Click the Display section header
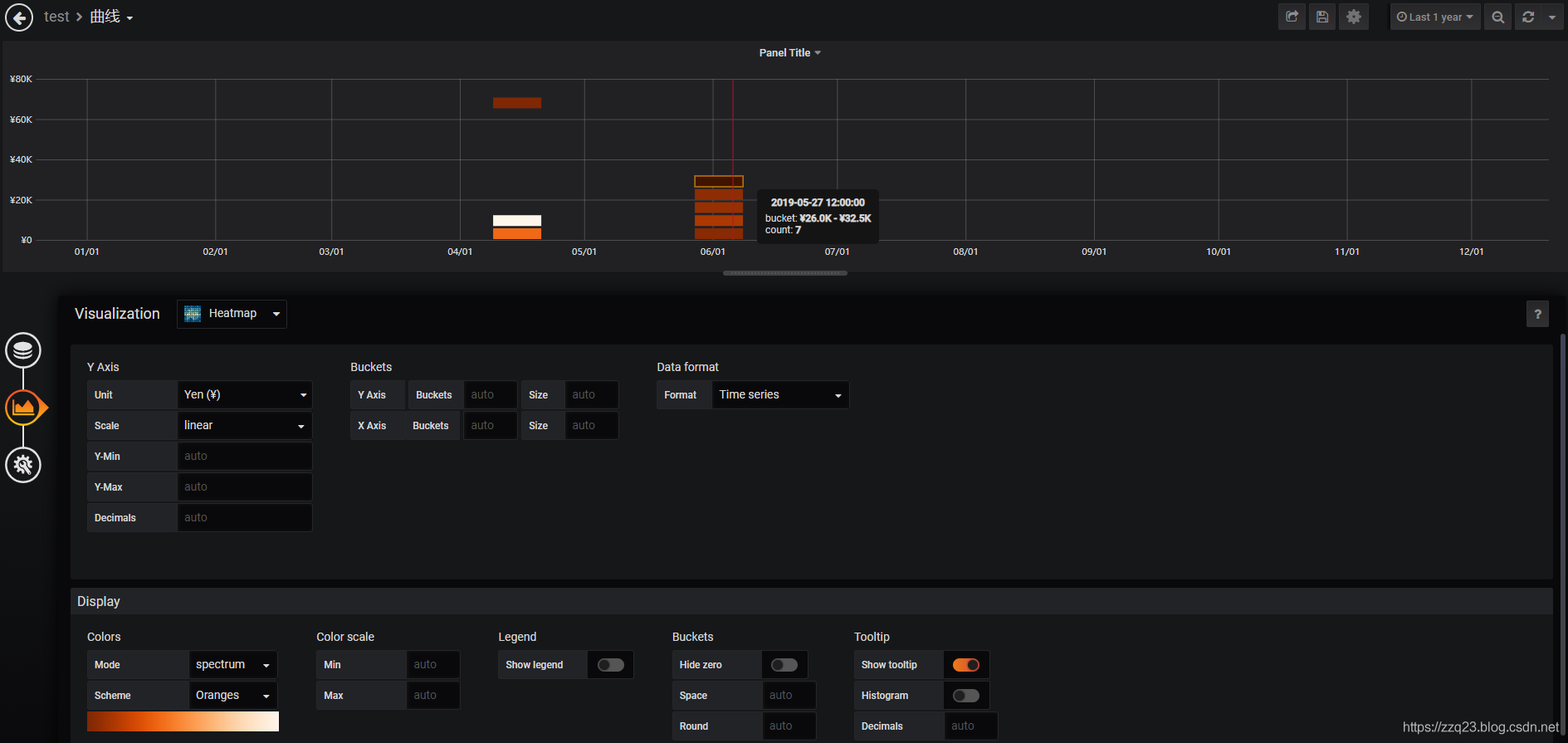The height and width of the screenshot is (743, 1568). (x=812, y=601)
